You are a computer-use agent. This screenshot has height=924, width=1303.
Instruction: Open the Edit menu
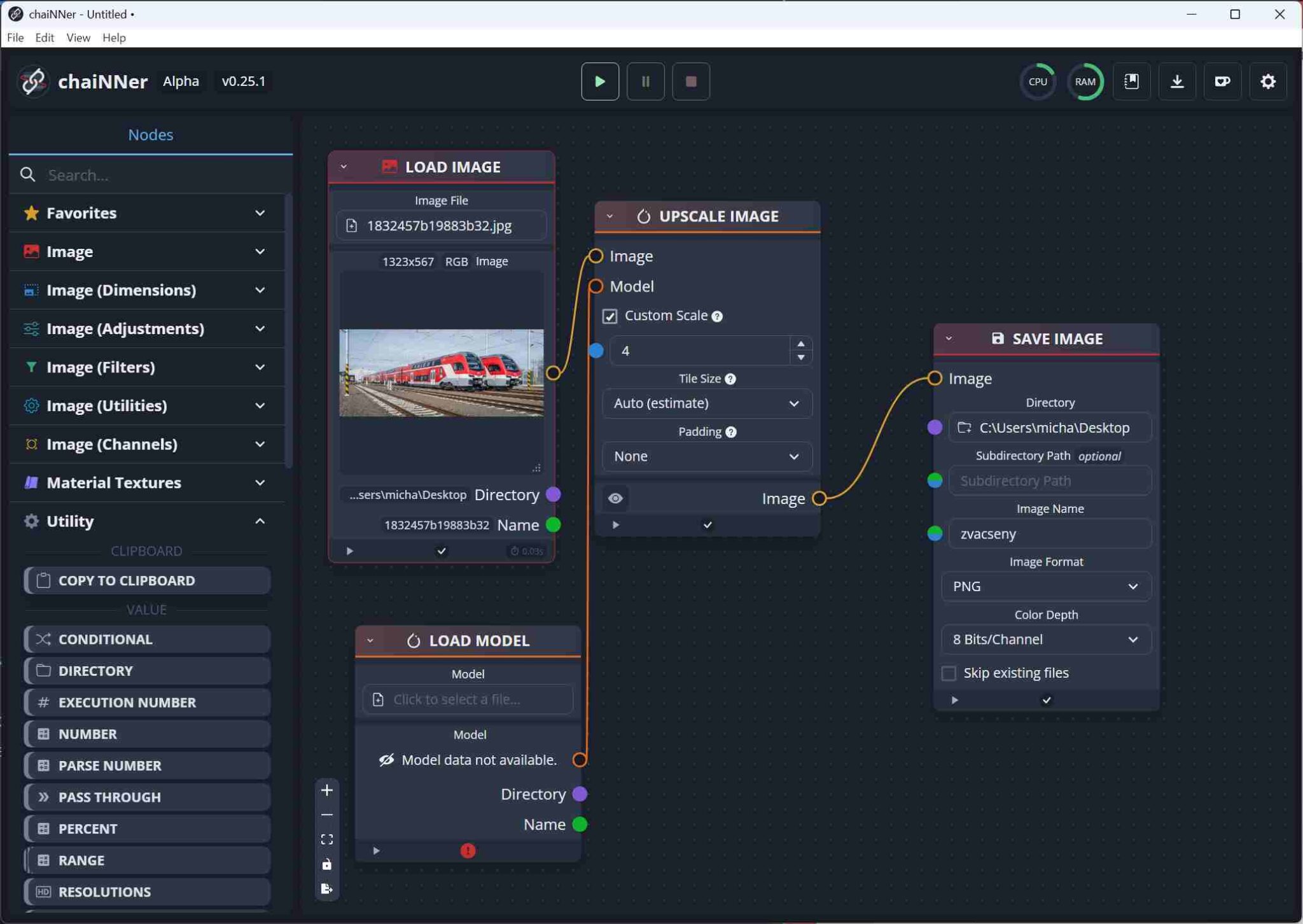pos(44,38)
